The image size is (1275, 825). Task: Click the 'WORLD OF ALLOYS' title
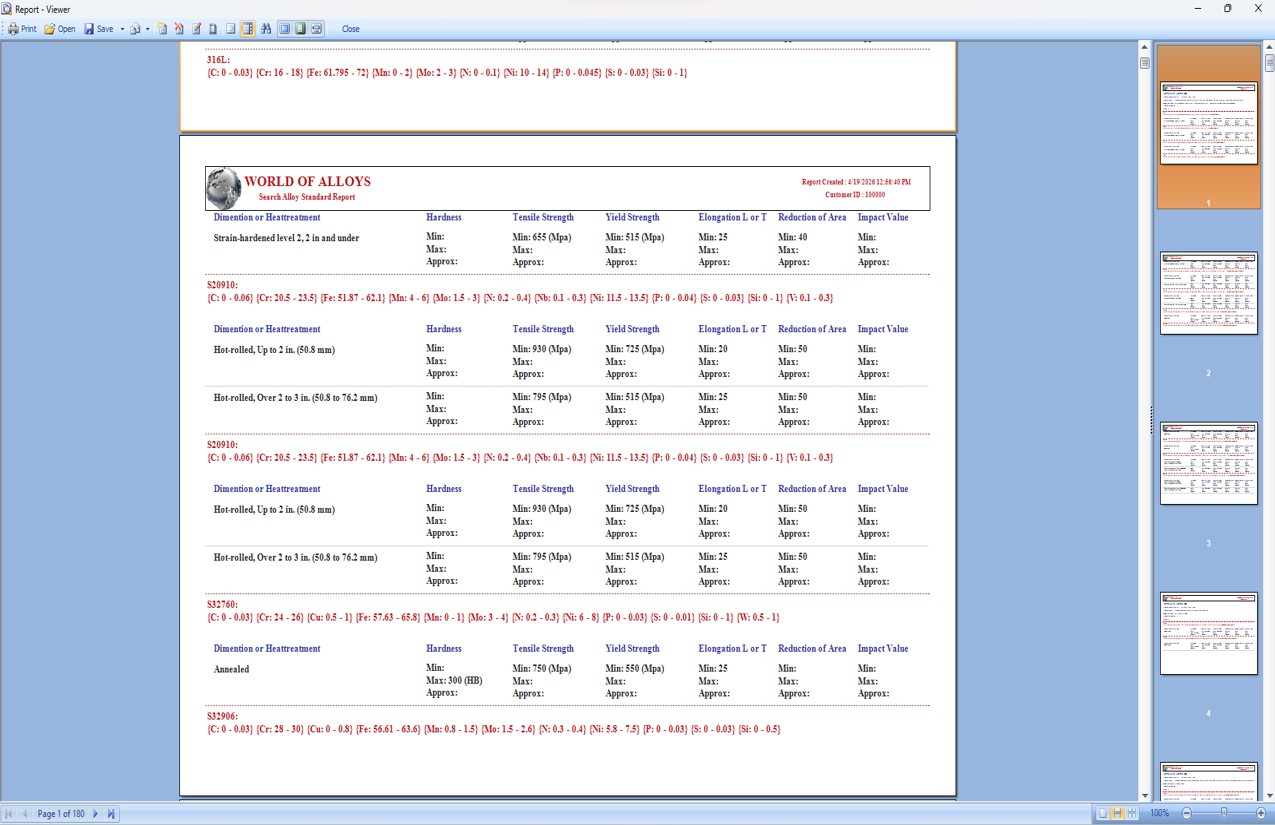tap(307, 182)
